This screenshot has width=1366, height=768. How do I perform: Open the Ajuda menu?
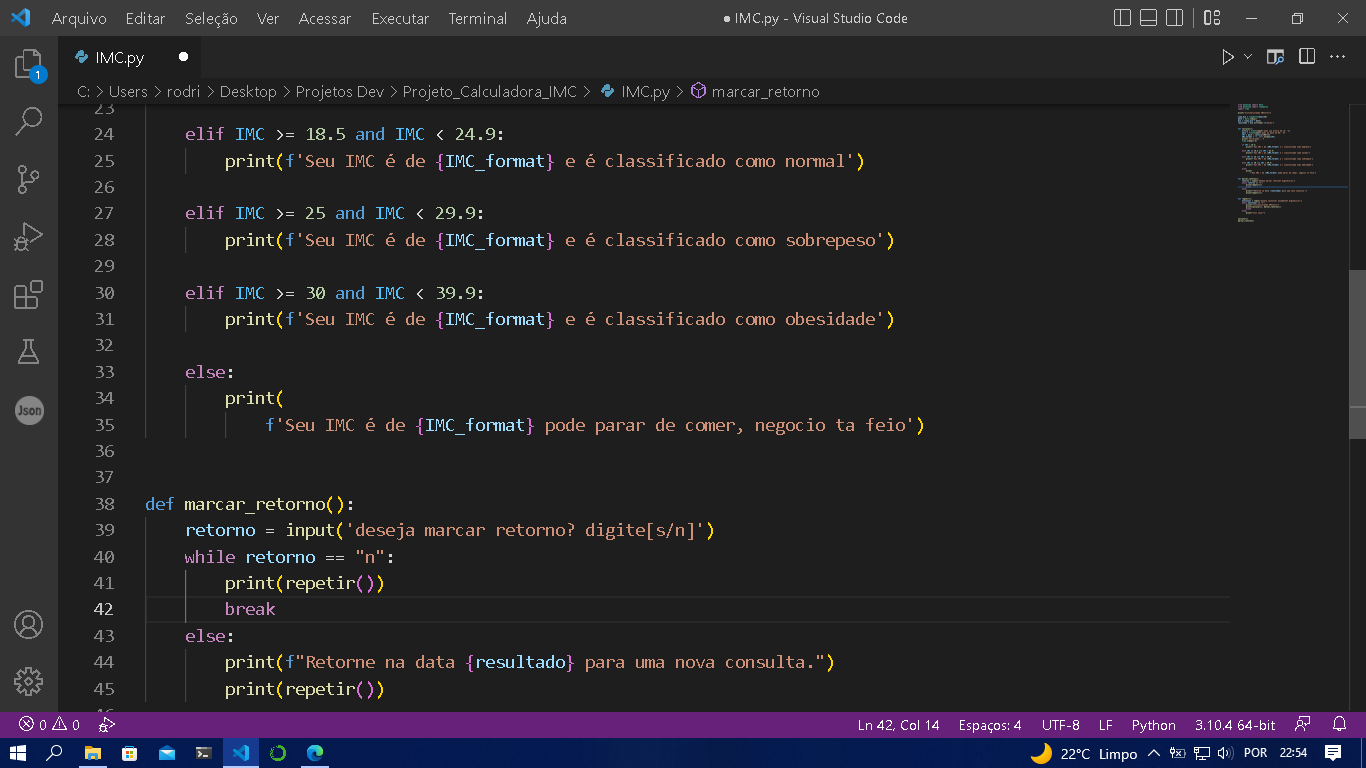(546, 18)
